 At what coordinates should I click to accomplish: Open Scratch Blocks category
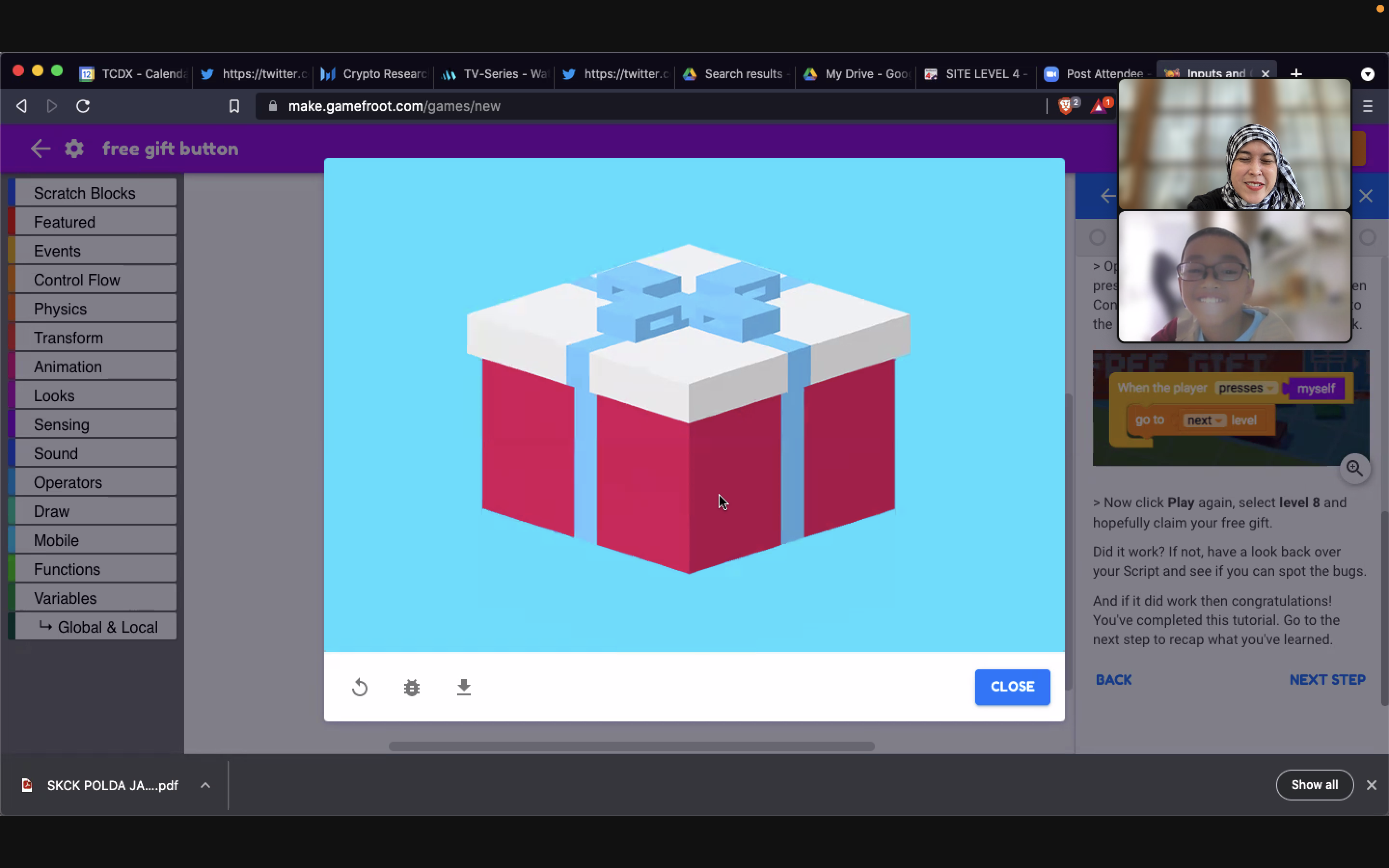(x=93, y=193)
